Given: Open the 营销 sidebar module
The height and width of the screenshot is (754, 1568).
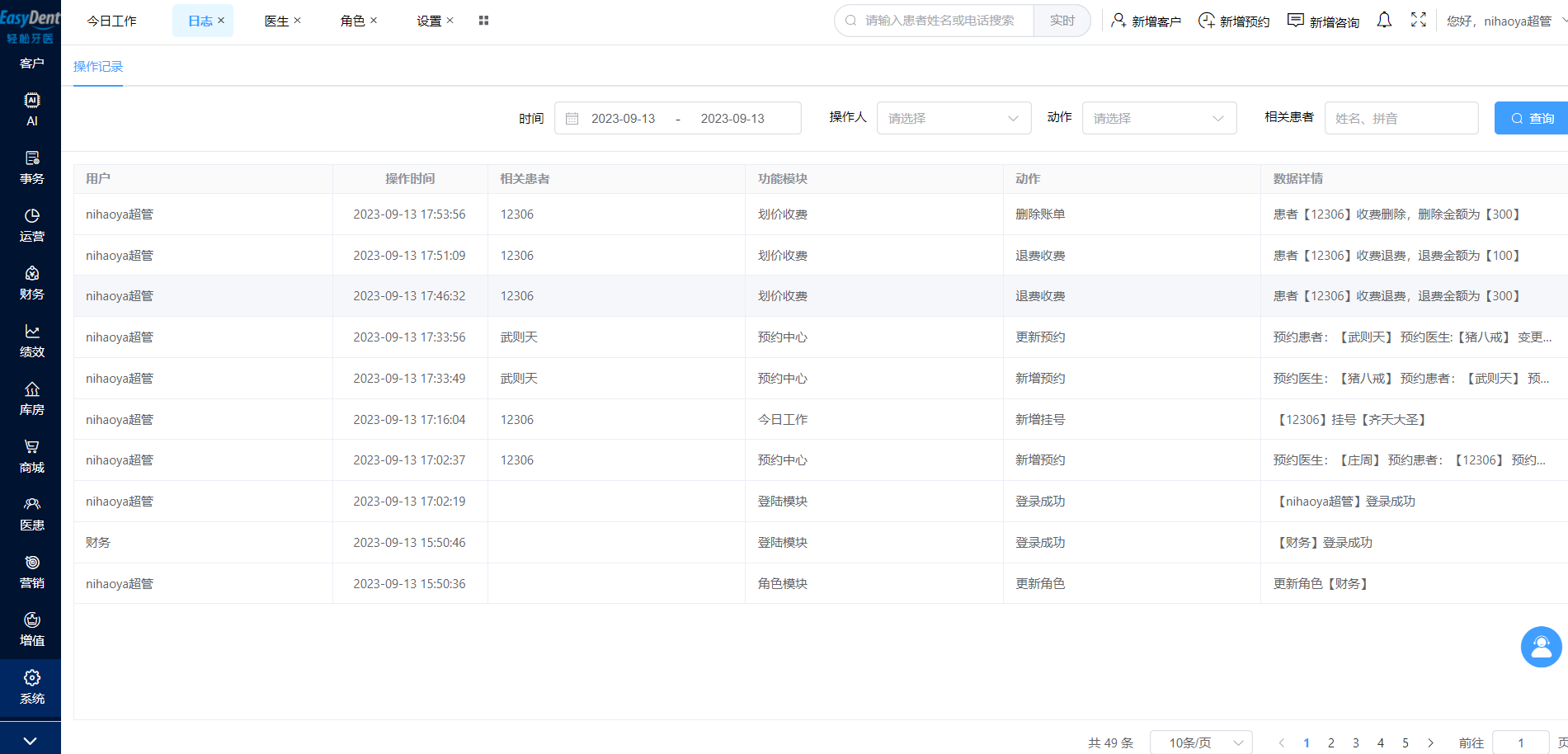Looking at the screenshot, I should pyautogui.click(x=31, y=572).
